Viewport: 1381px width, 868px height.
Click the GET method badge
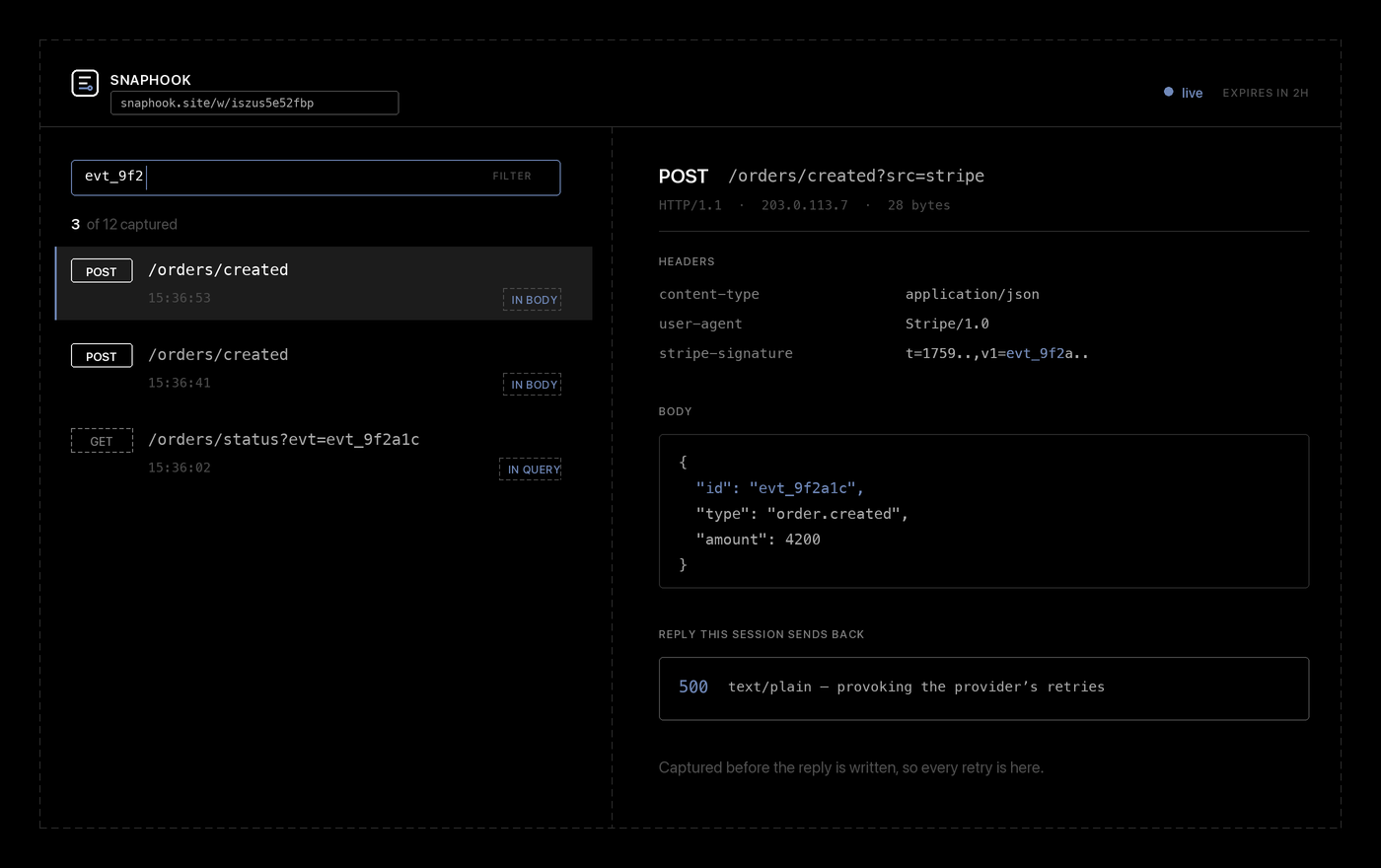(x=102, y=441)
